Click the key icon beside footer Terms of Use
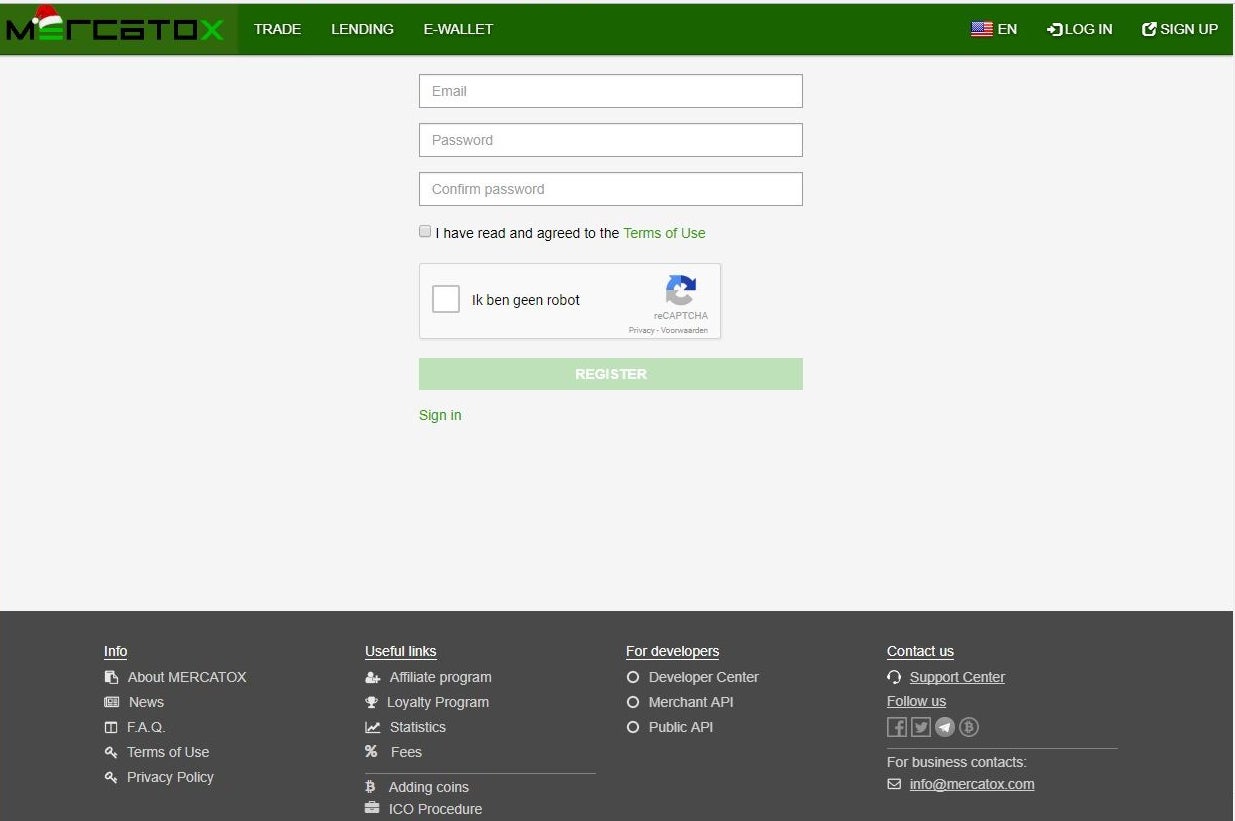The image size is (1235, 821). [x=111, y=752]
